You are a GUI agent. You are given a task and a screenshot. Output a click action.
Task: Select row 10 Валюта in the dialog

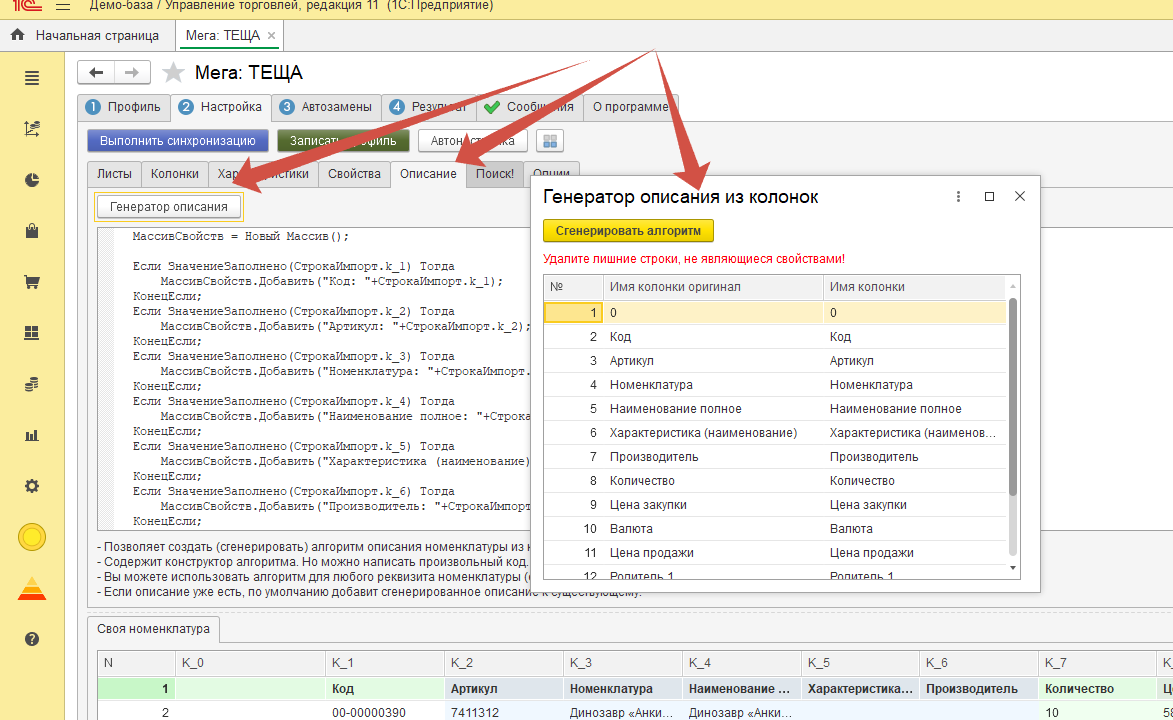[x=775, y=528]
